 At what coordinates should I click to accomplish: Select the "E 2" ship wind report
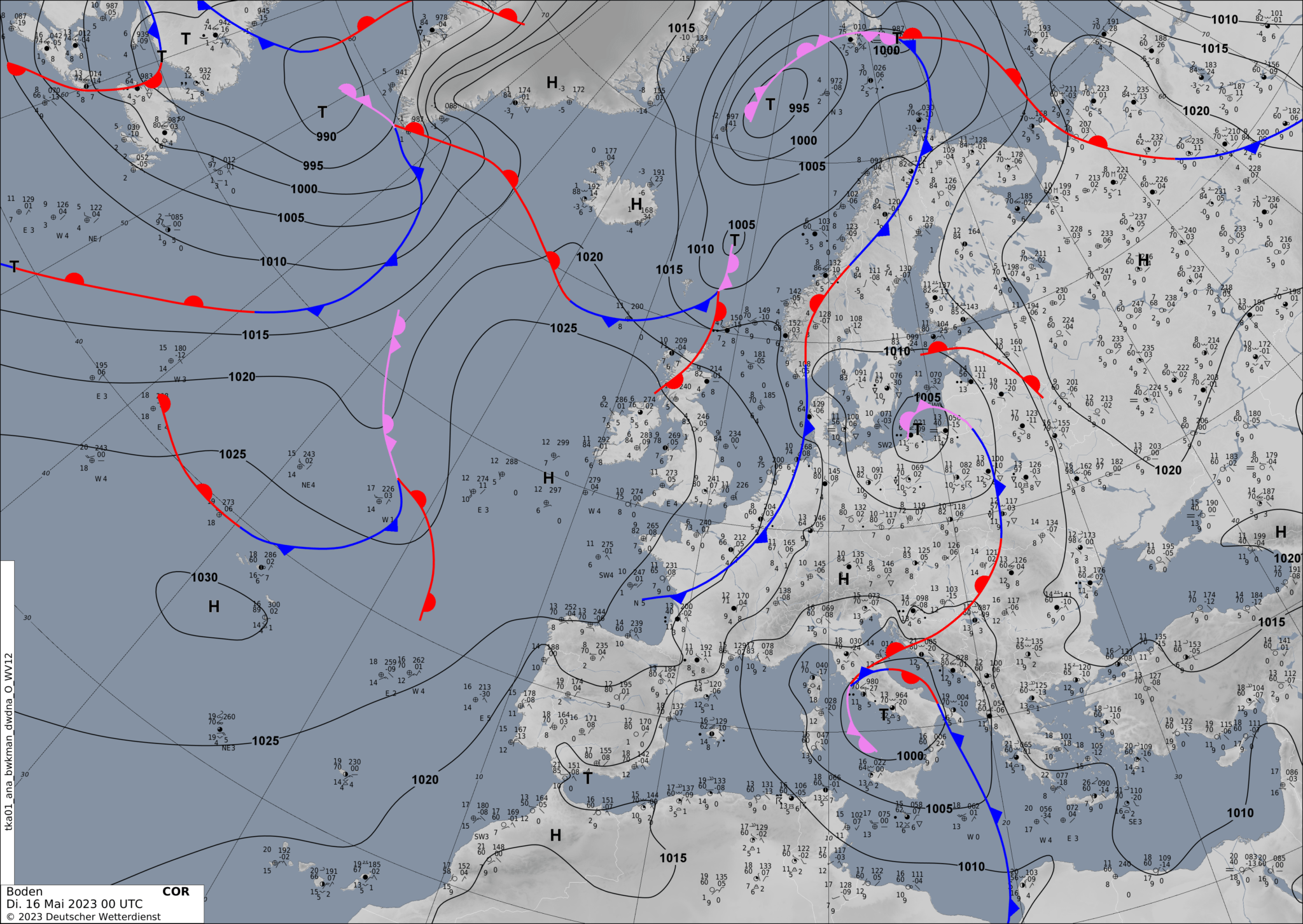pyautogui.click(x=391, y=694)
